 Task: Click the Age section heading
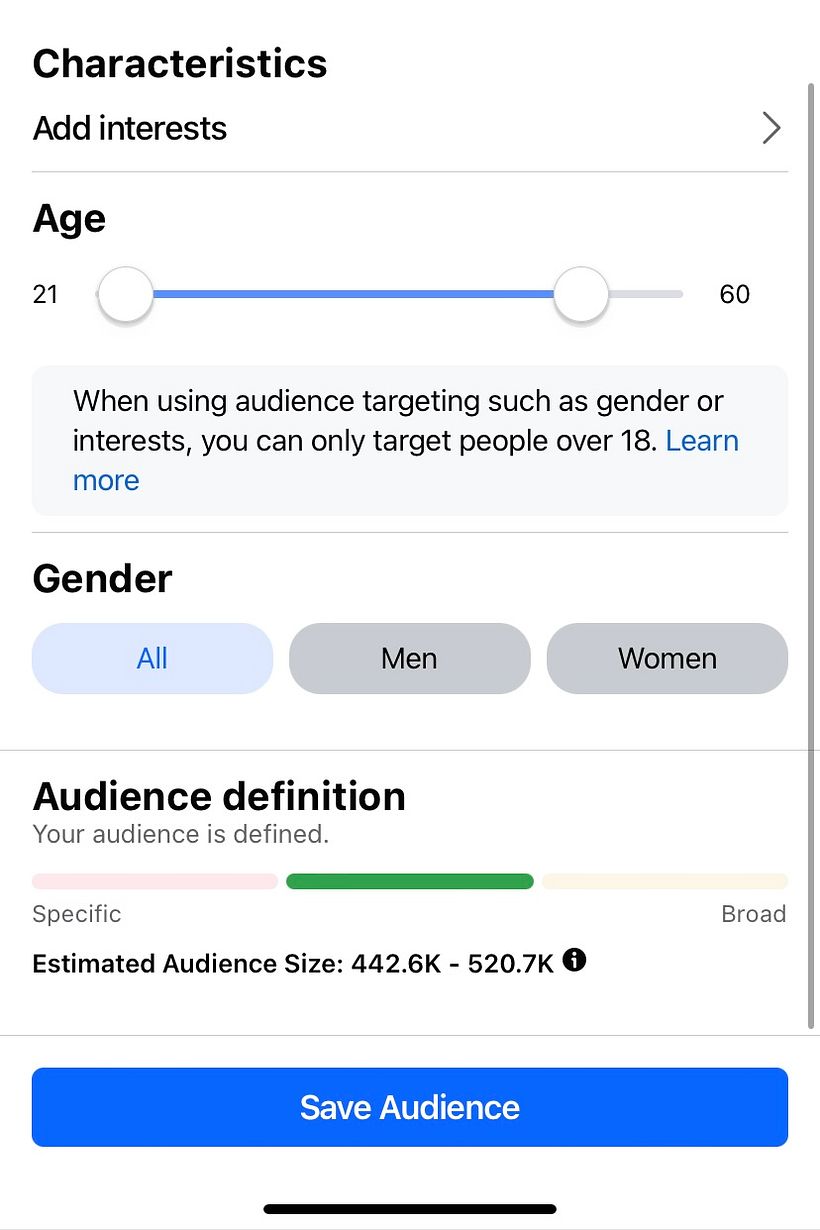69,219
